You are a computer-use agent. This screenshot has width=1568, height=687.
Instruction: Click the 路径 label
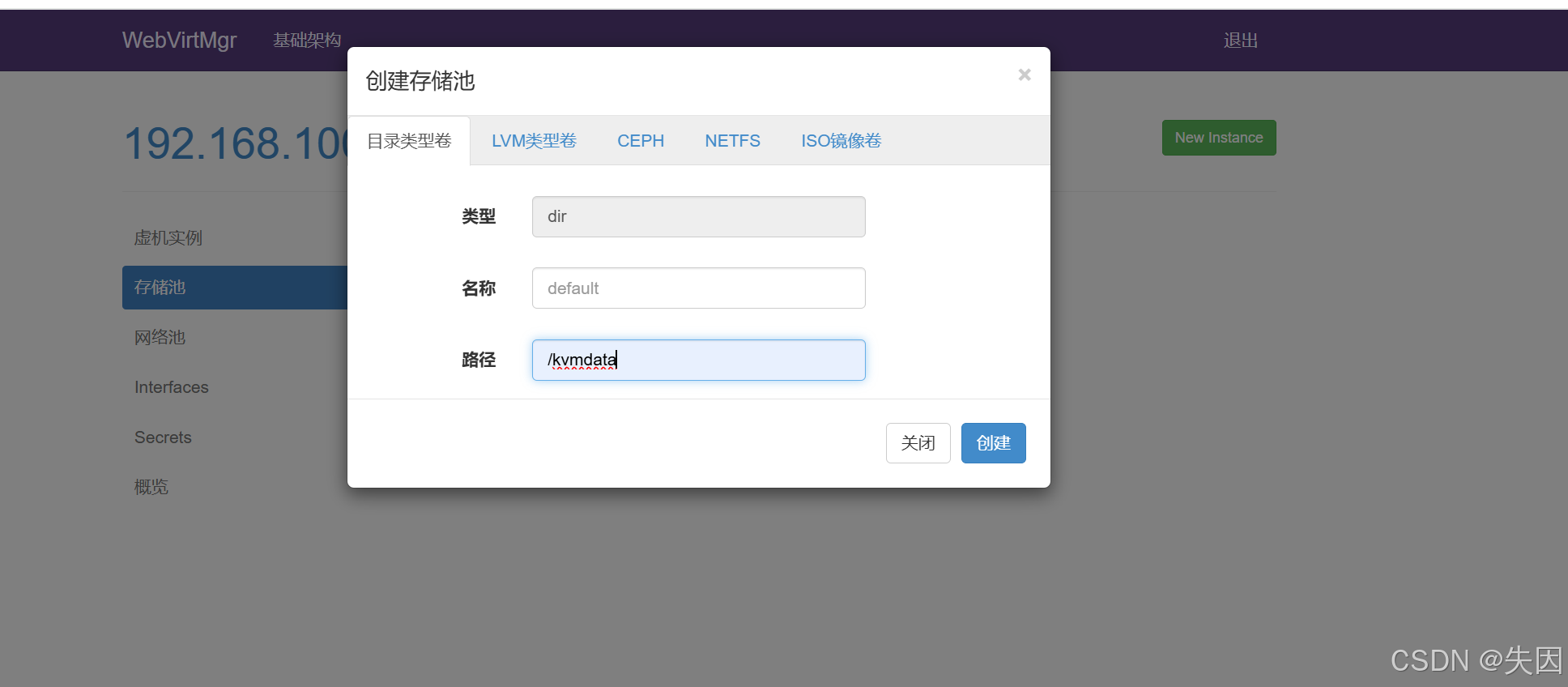tap(479, 360)
